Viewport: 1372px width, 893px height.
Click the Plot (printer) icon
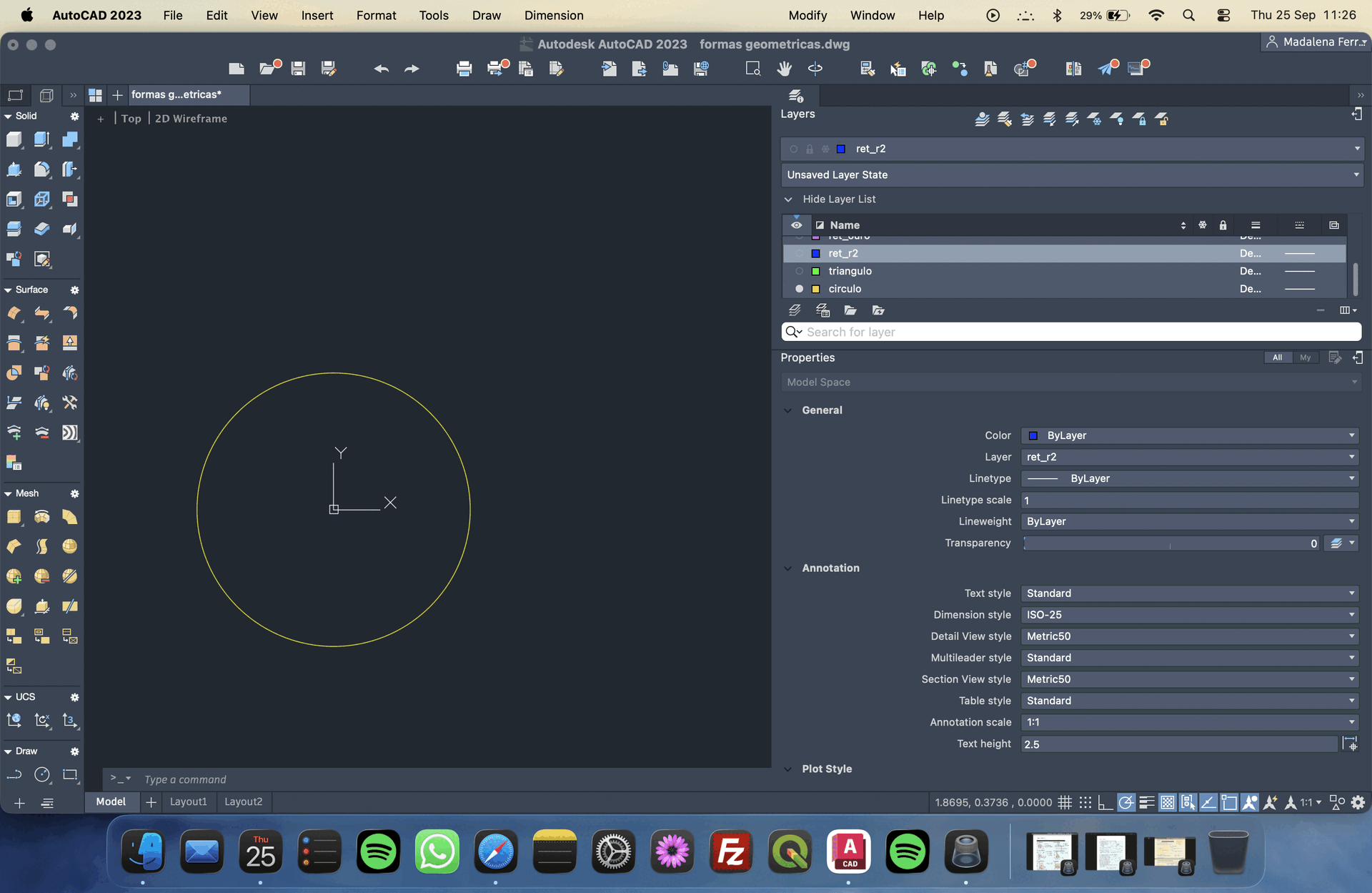point(464,69)
